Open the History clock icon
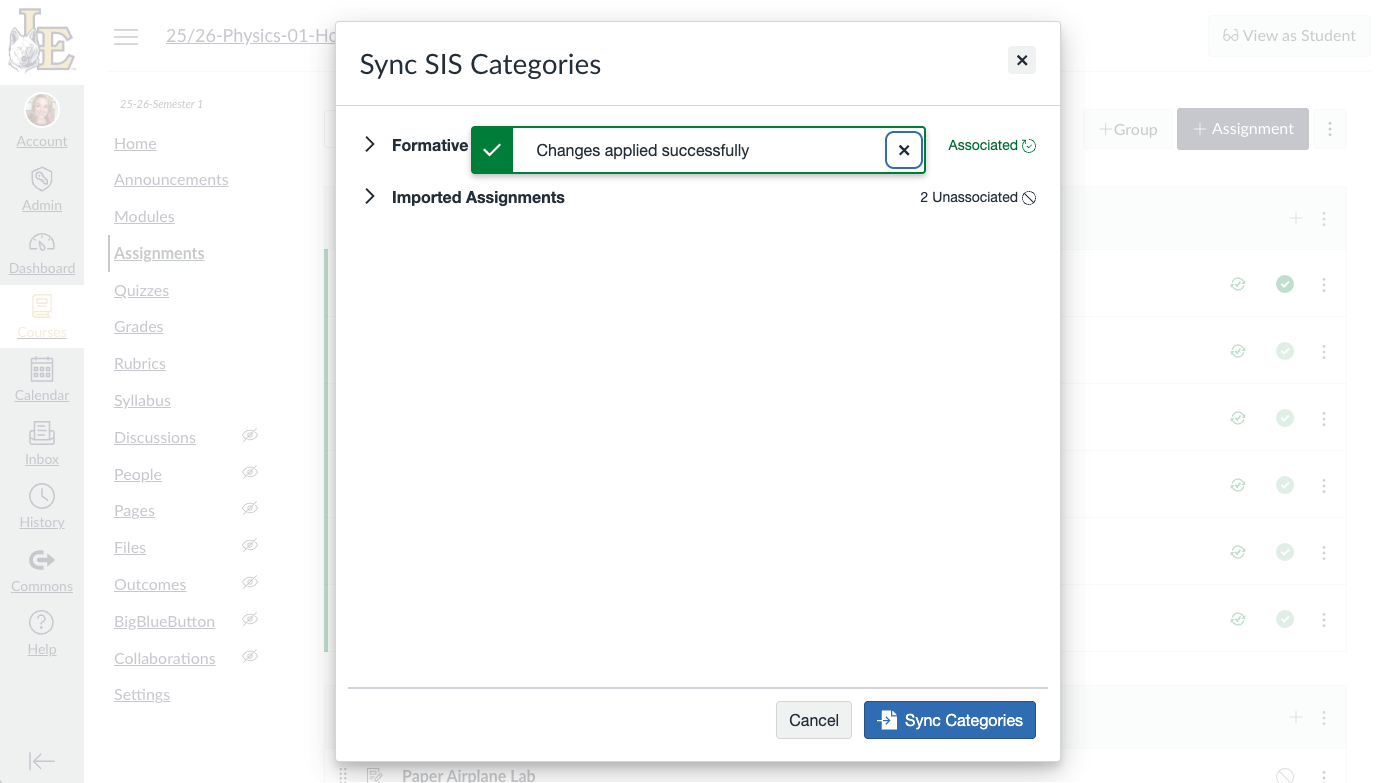Screen dimensions: 1395x783 click(x=42, y=496)
